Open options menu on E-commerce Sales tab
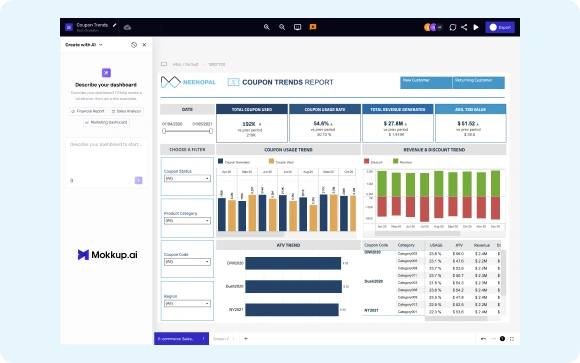 (x=203, y=339)
